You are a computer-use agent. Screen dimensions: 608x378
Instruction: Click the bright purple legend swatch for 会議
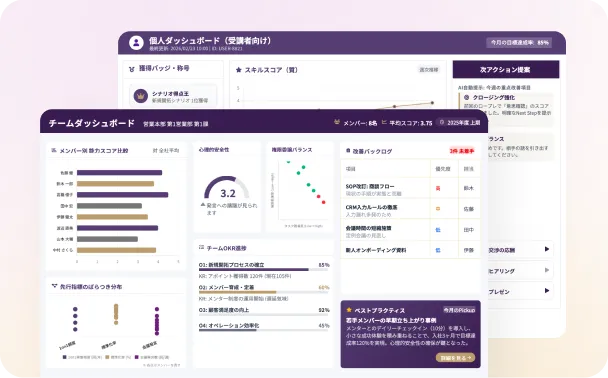[x=136, y=357]
